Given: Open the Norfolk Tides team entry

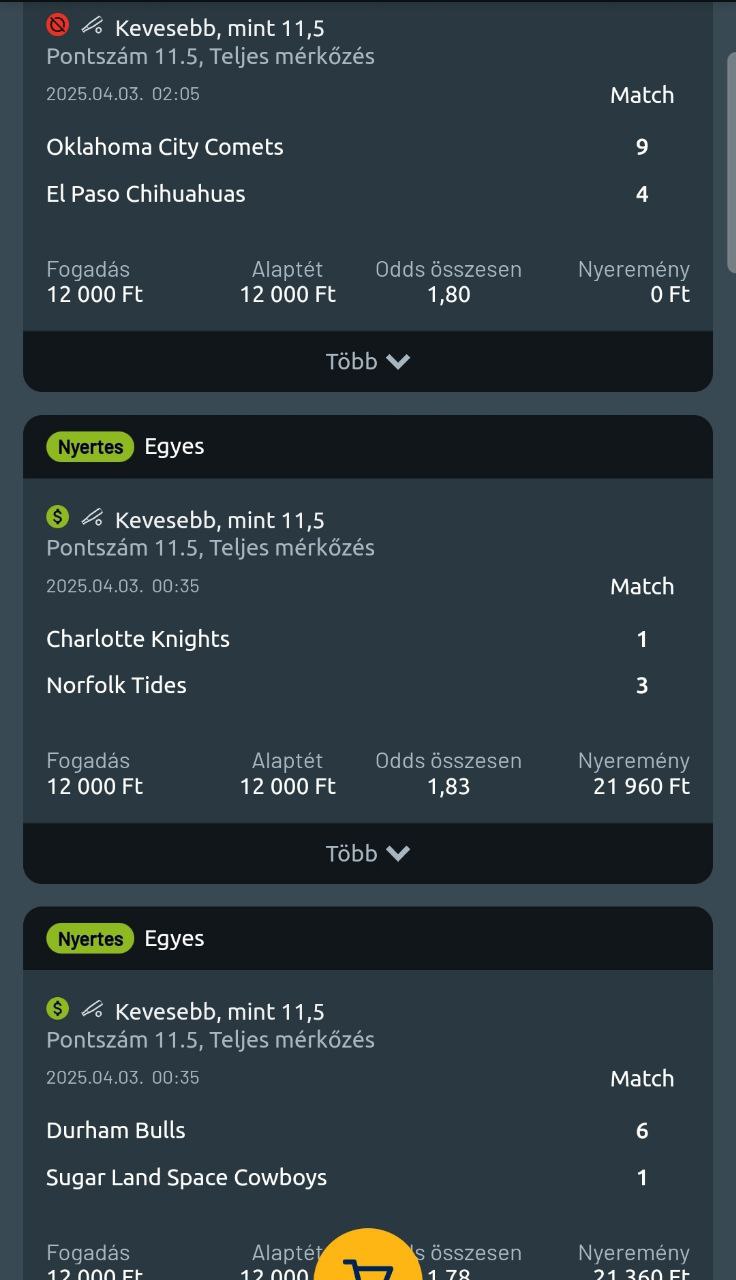Looking at the screenshot, I should click(x=116, y=685).
